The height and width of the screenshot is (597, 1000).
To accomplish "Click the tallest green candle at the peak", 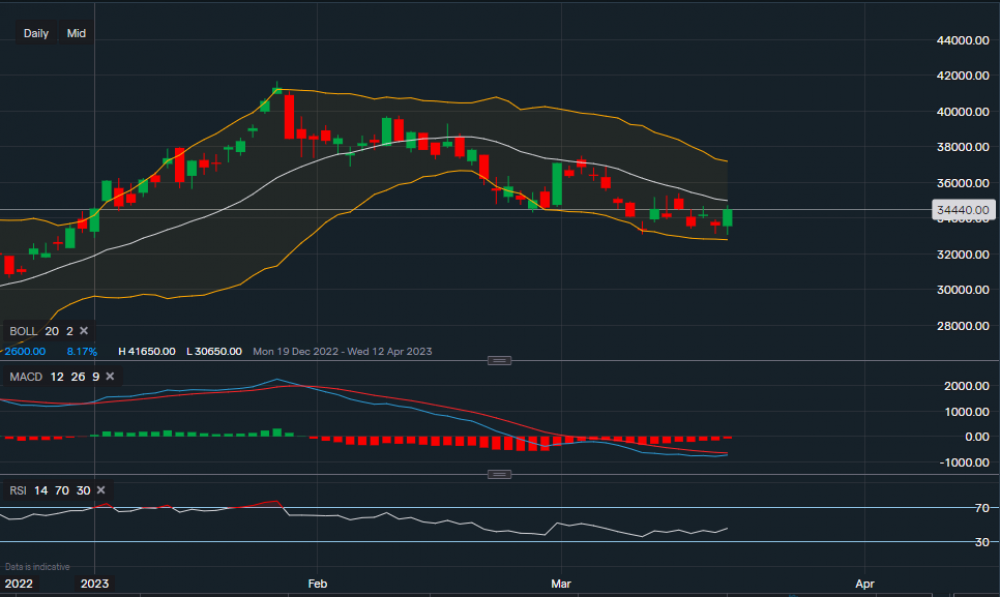I will tap(277, 90).
